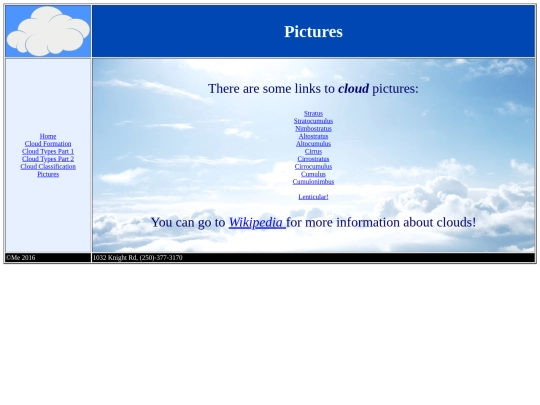View the Nimbostratus picture link
Image resolution: width=540 pixels, height=405 pixels.
tap(313, 128)
